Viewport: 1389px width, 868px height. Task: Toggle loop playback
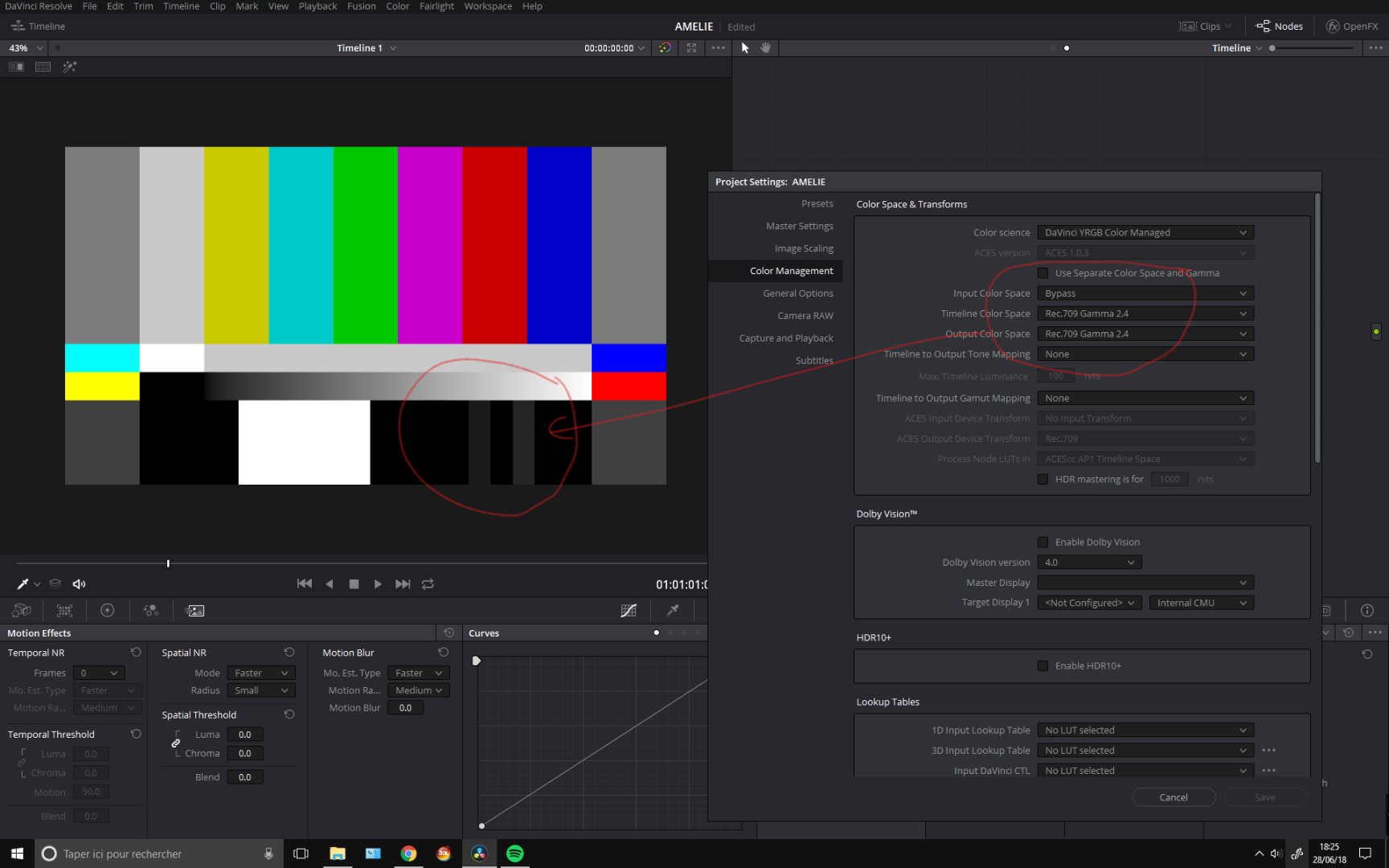coord(428,584)
